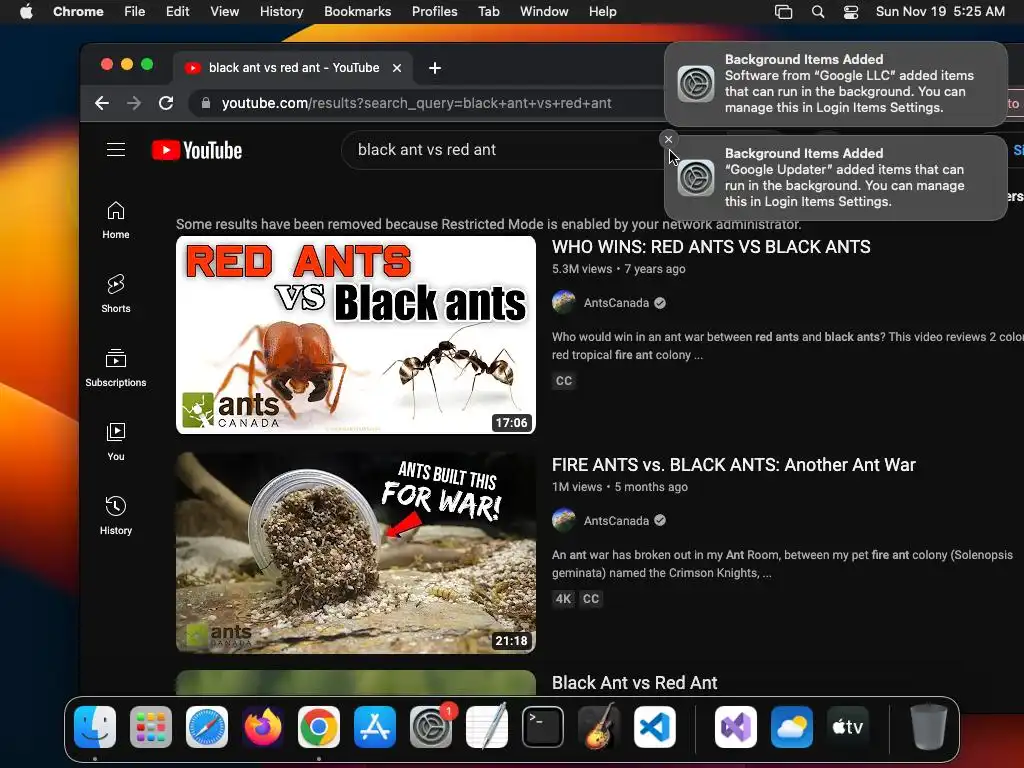Click the 4K badge on Fire Ants video
The width and height of the screenshot is (1024, 768).
[x=563, y=599]
